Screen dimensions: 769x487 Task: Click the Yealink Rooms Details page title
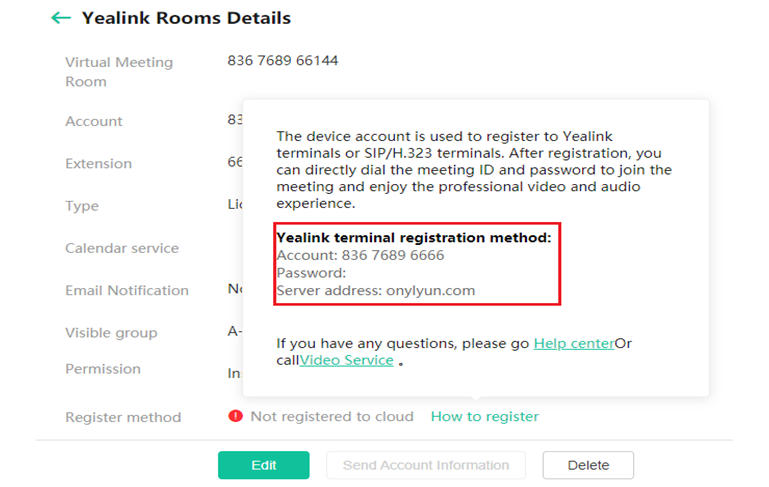coord(186,18)
